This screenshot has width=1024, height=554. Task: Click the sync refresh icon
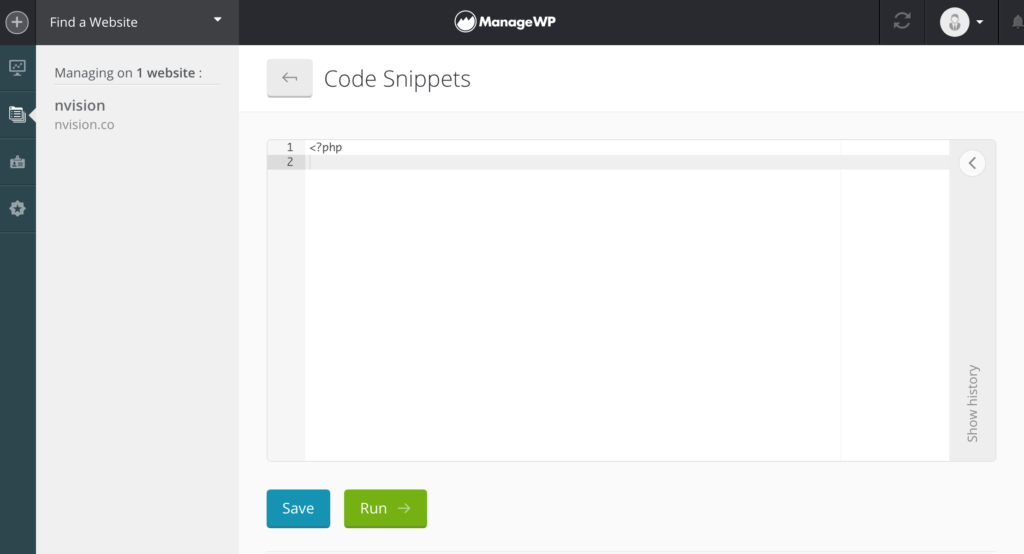click(x=902, y=22)
